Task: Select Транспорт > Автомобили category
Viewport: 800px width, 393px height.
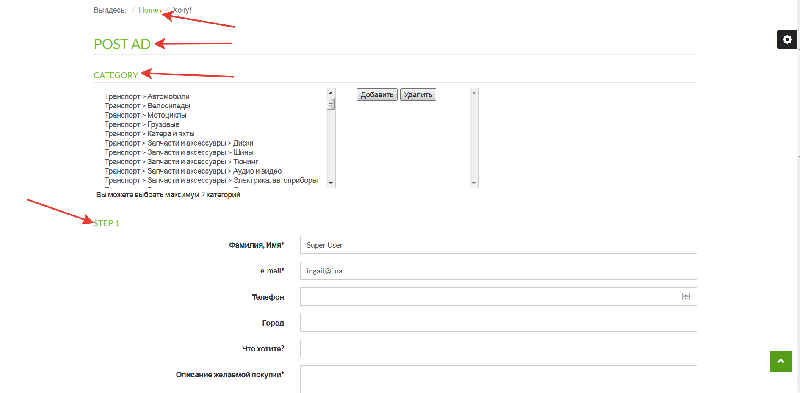Action: 147,96
